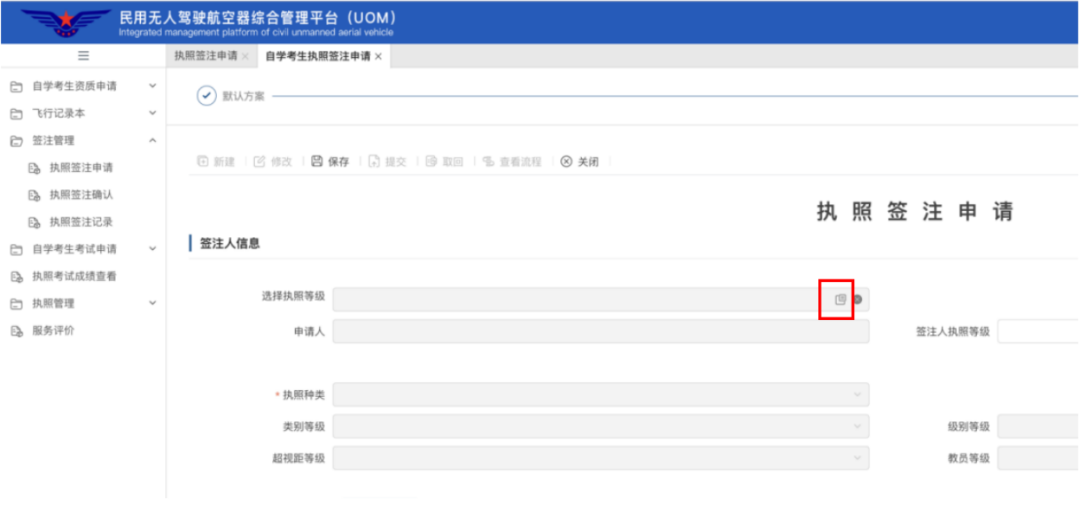Open 查看流程 workflow view
Screen dimensions: 1080x512
[x=512, y=162]
